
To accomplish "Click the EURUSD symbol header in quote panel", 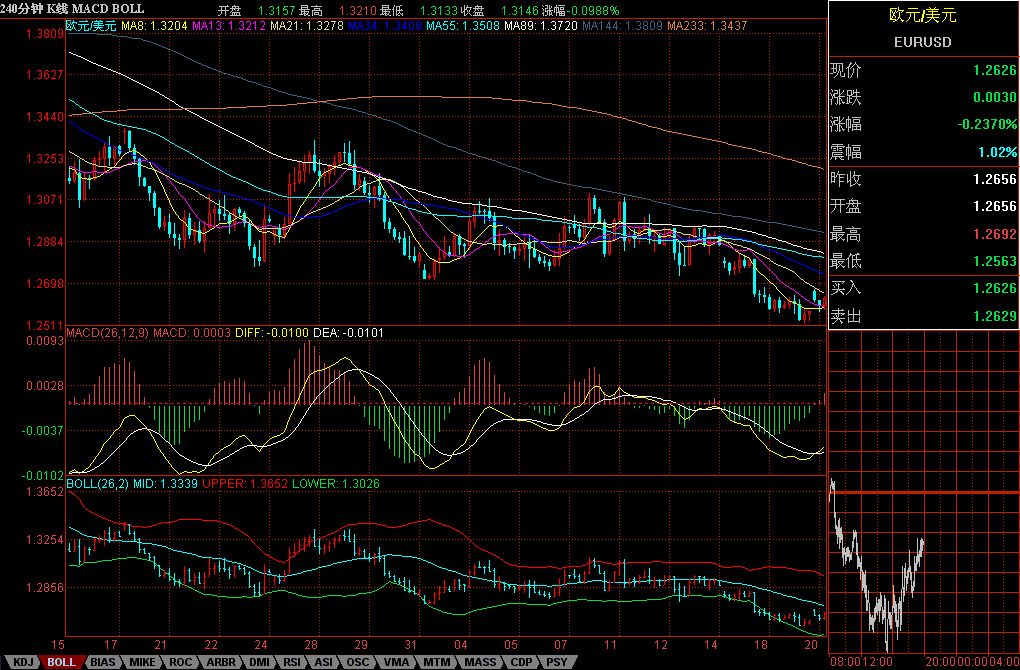I will (x=922, y=42).
